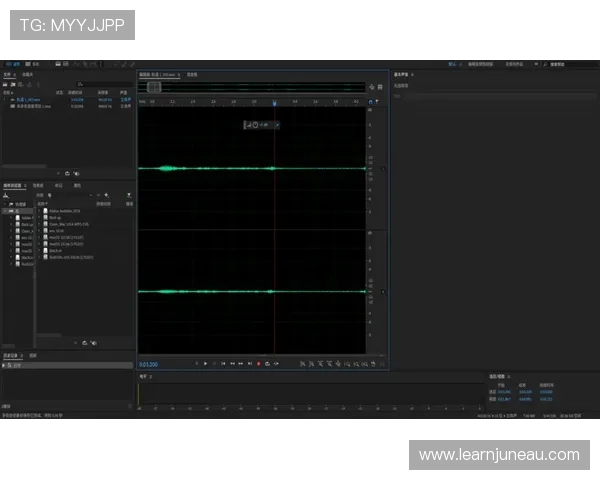Click the rewind transport icon

[232, 363]
